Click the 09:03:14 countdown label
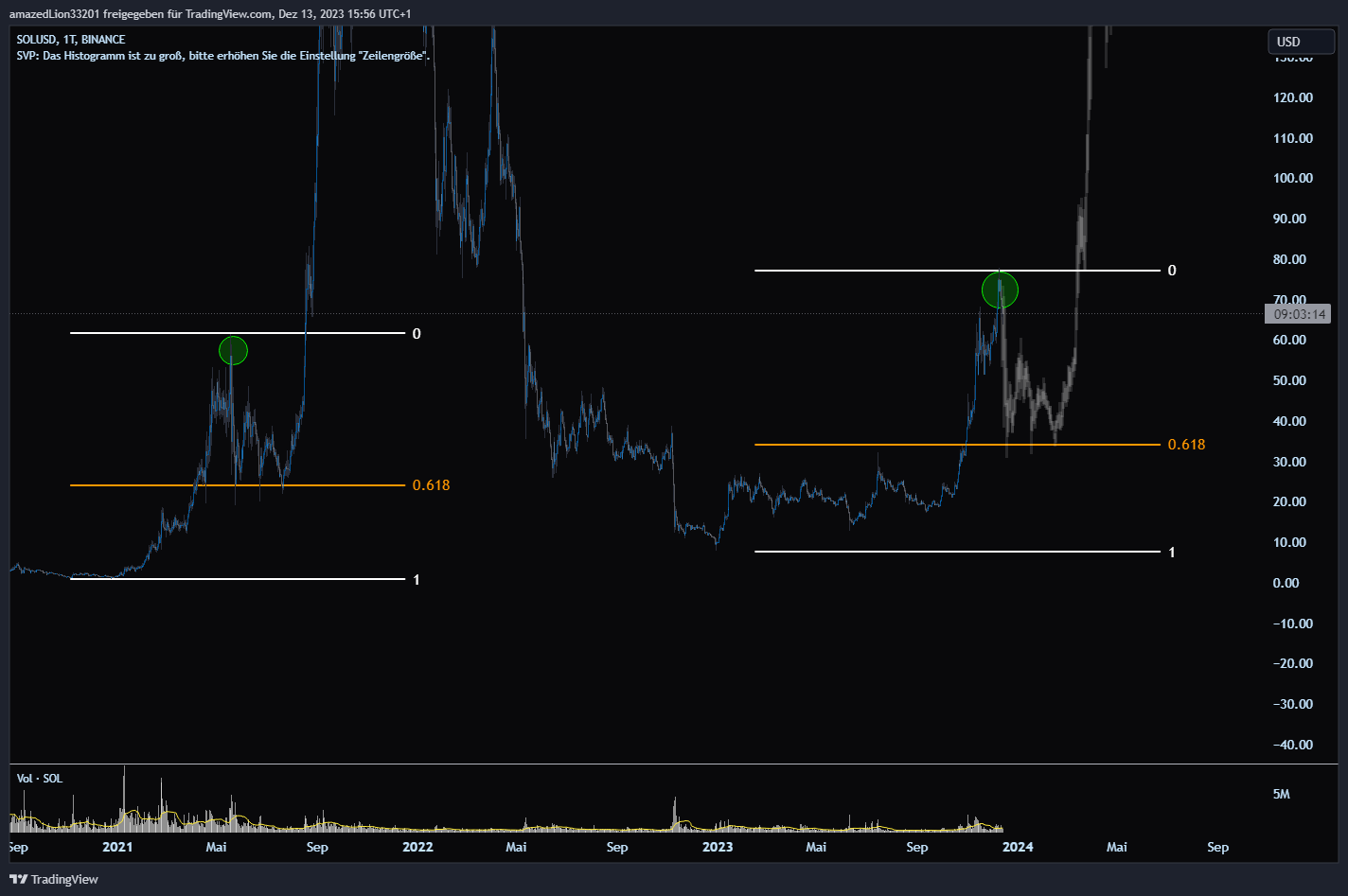The image size is (1348, 896). 1298,313
